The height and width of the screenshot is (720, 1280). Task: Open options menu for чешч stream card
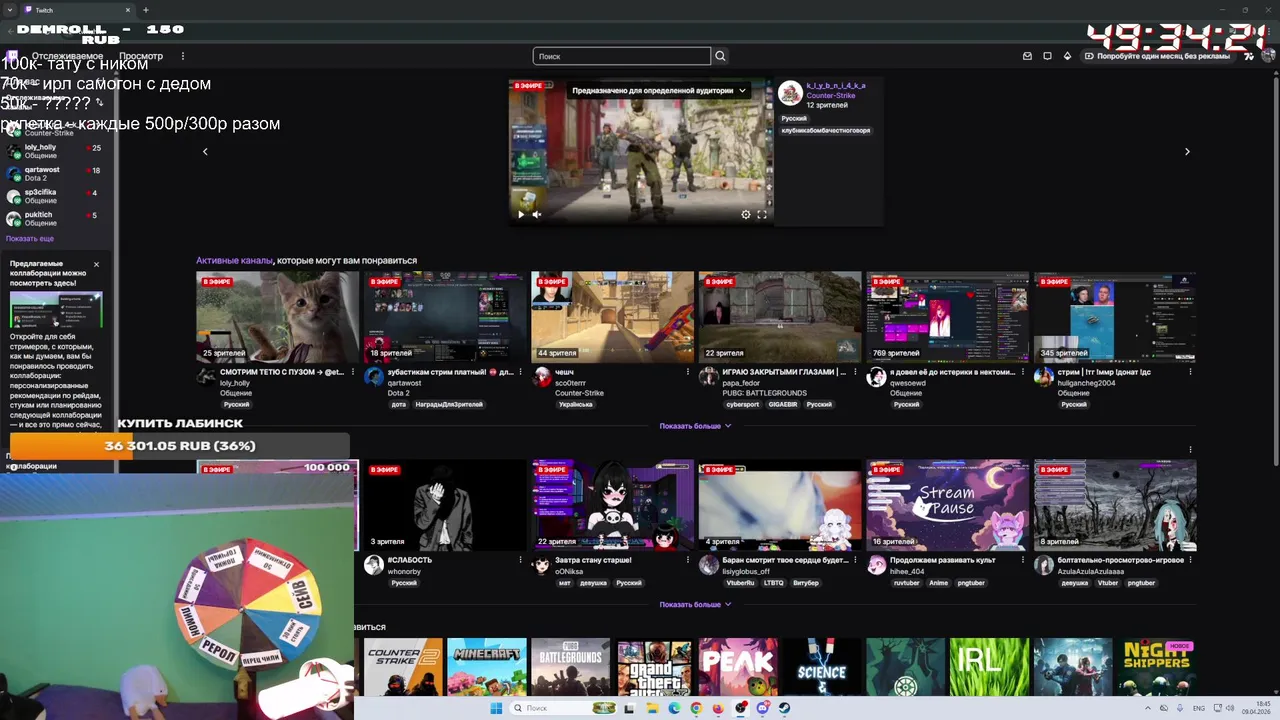pos(688,372)
